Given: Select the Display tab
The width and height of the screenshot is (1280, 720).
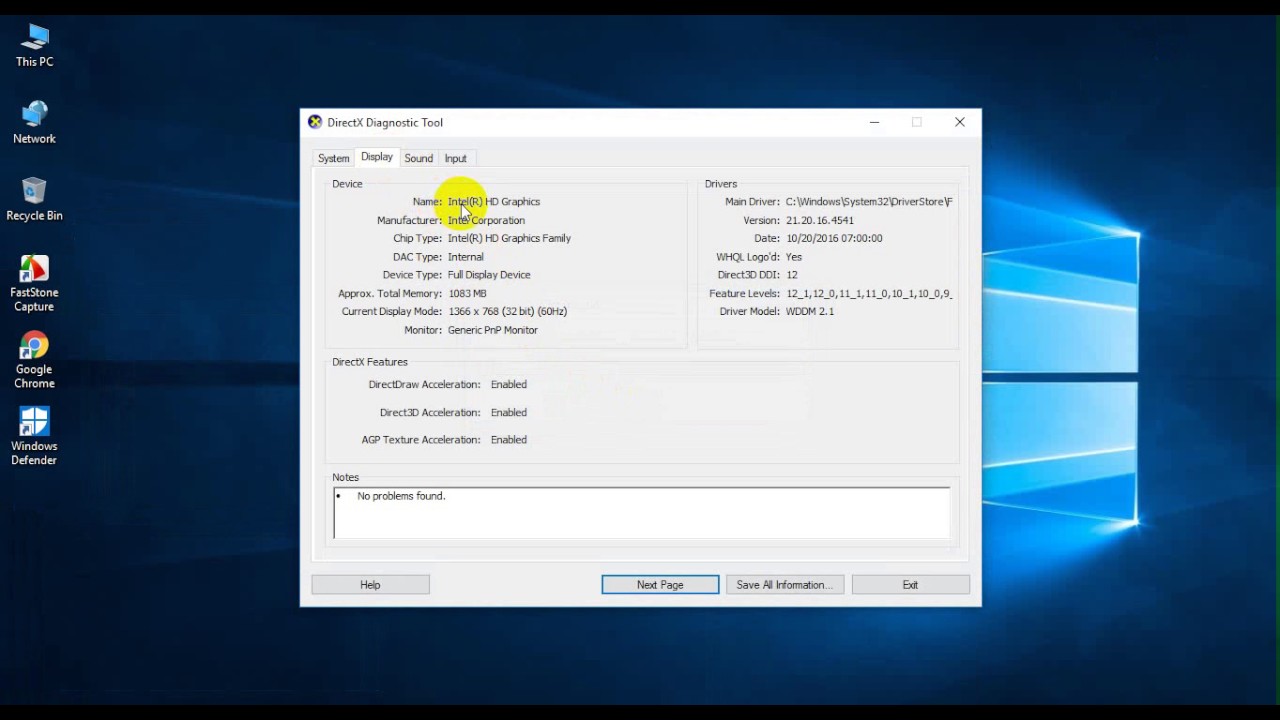Looking at the screenshot, I should [x=377, y=157].
